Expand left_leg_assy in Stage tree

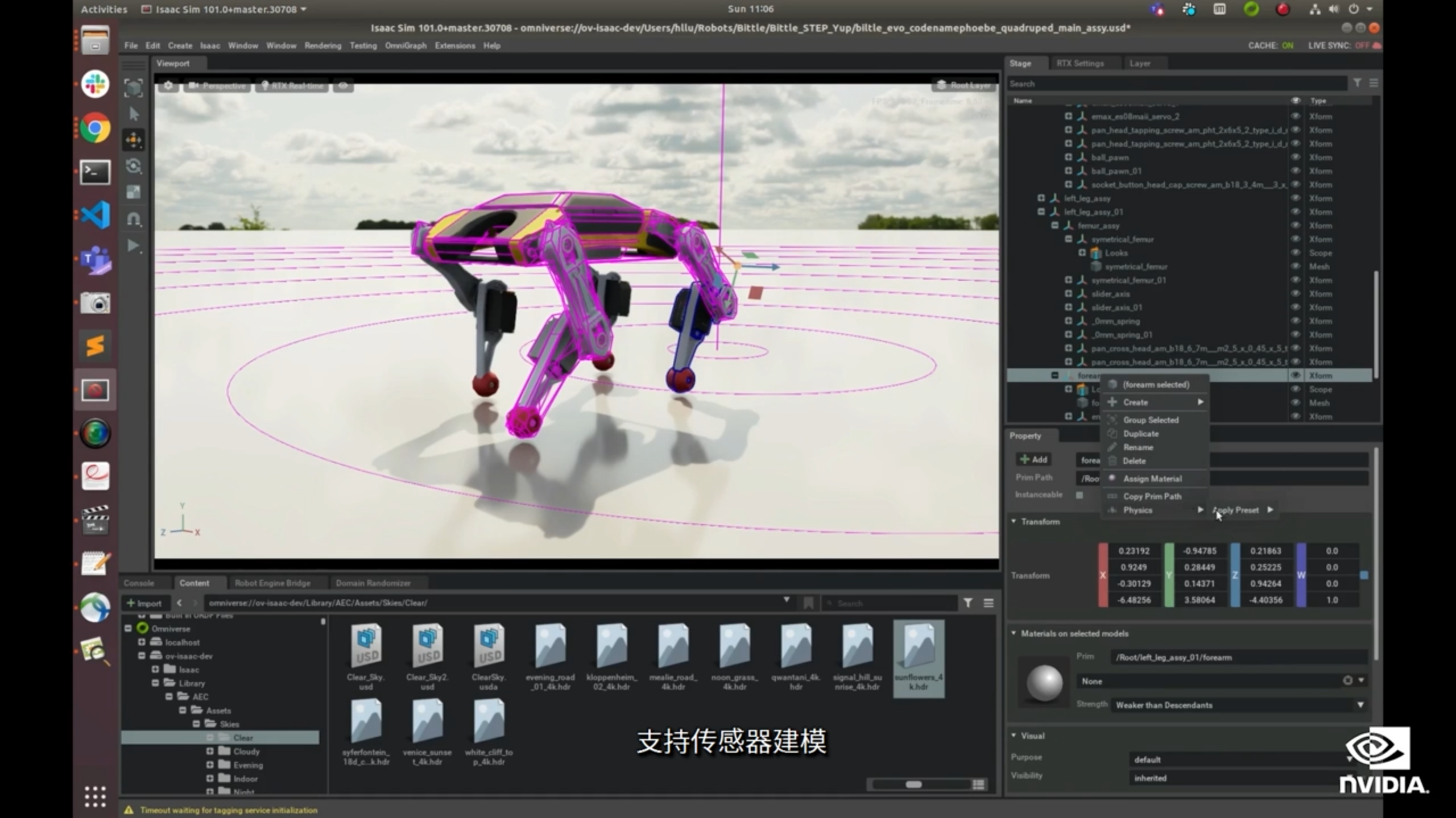click(1041, 198)
